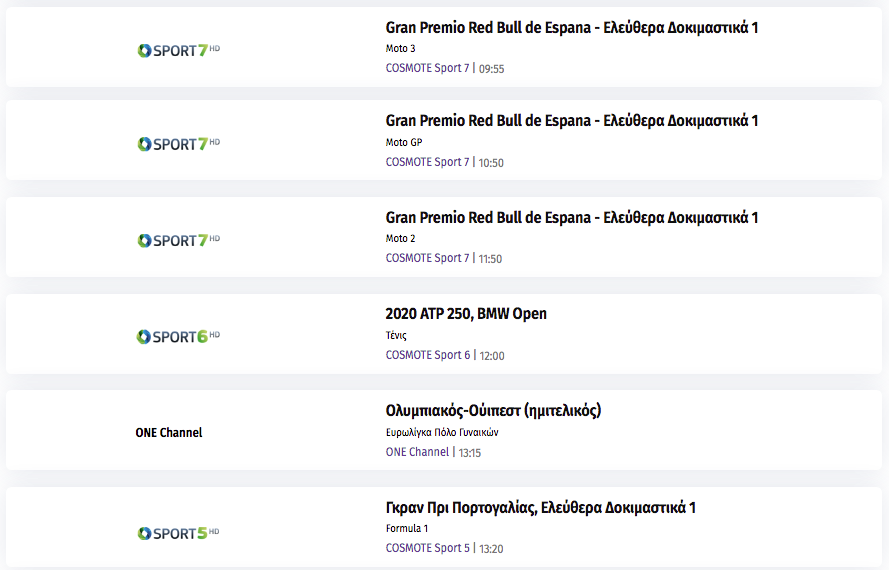
Task: Open Ολυμπιακός-Ούιπεστ (ημιτελικός) listing
Action: tap(493, 411)
